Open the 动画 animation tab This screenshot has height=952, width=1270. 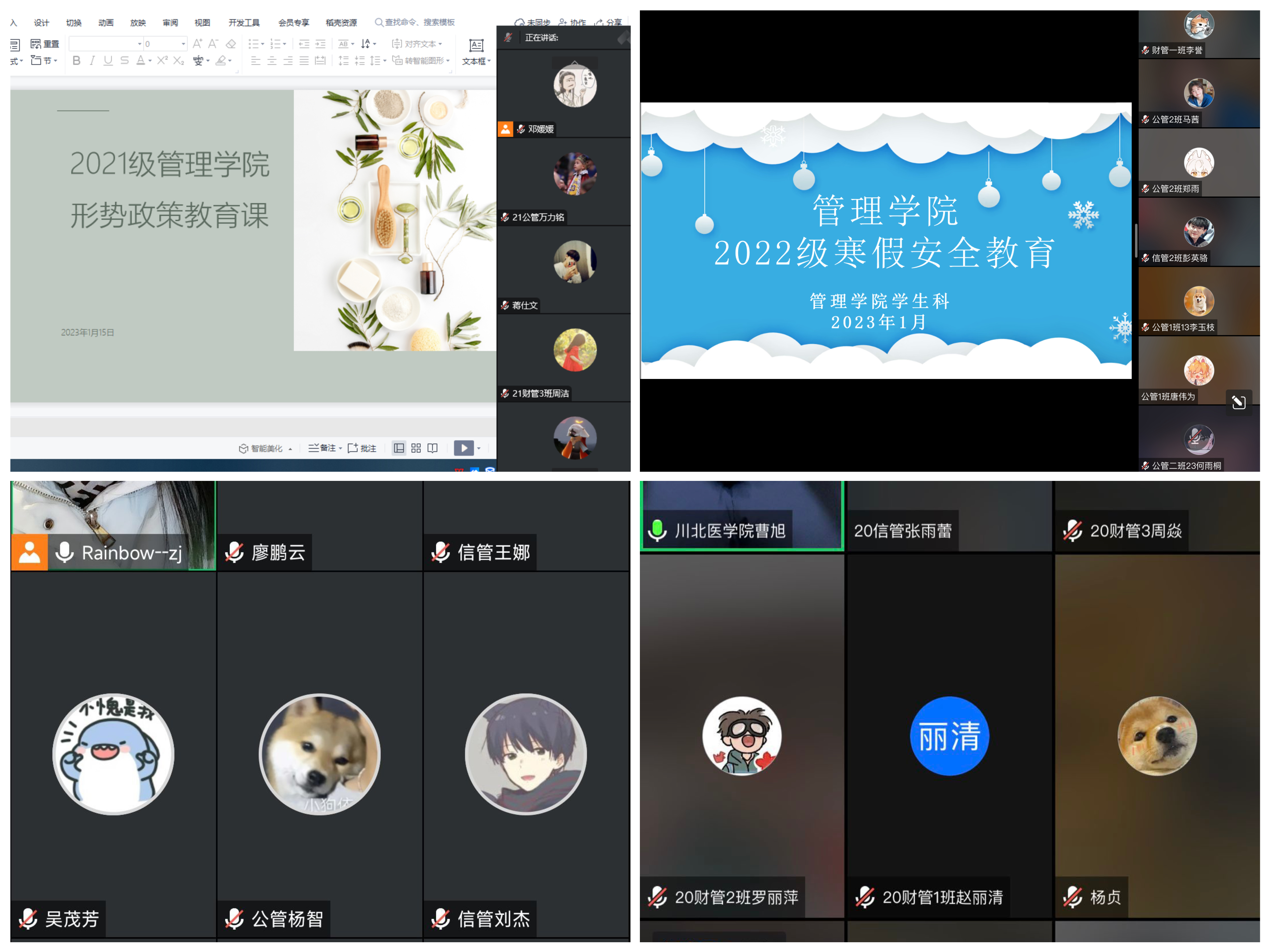(x=106, y=23)
